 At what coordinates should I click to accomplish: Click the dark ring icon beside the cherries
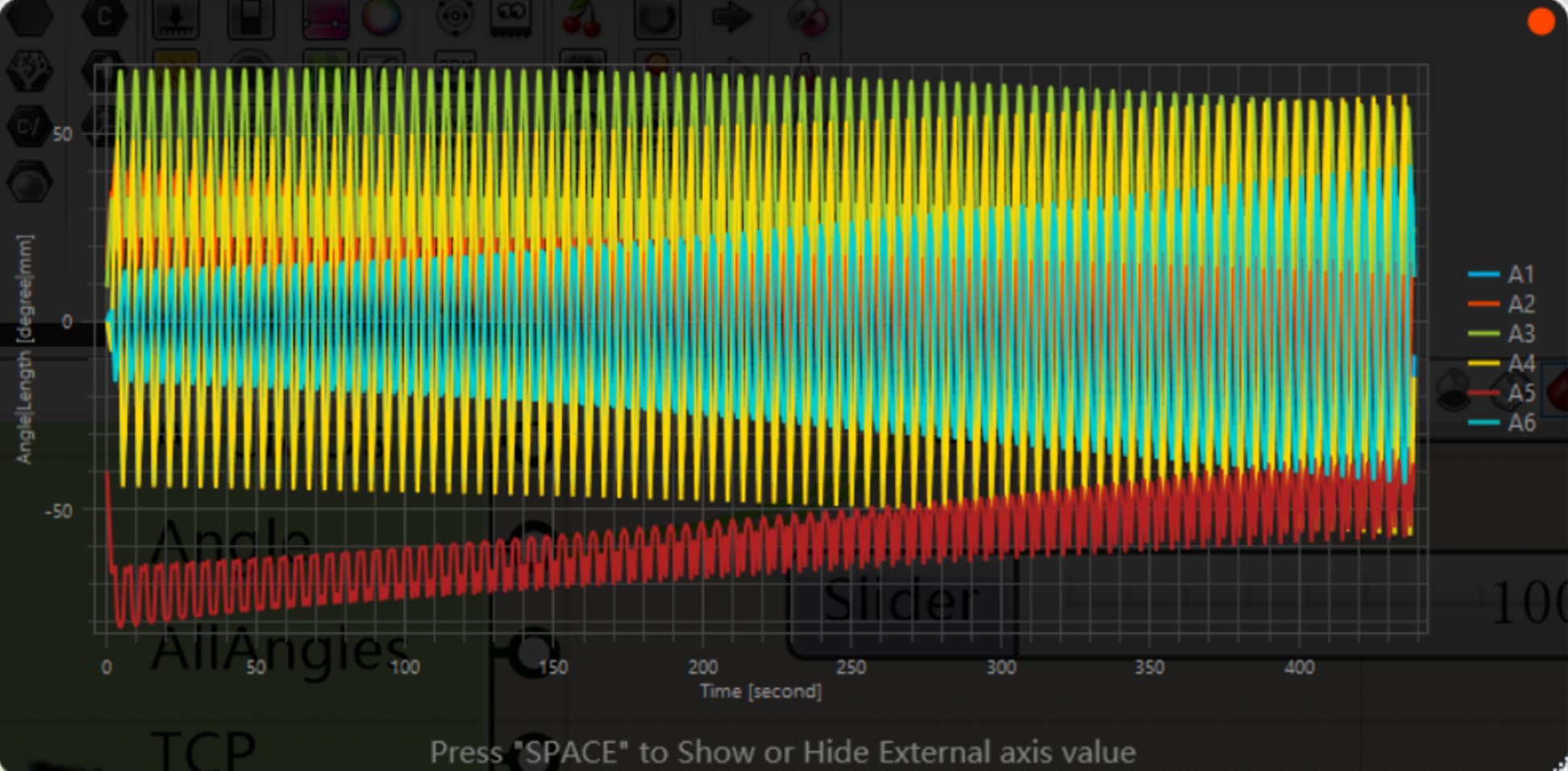pyautogui.click(x=657, y=19)
